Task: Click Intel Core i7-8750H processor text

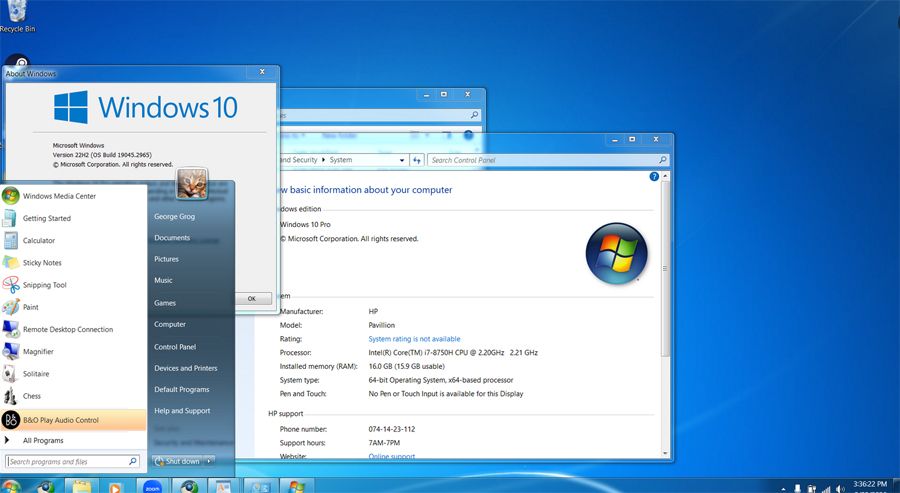Action: (x=453, y=352)
